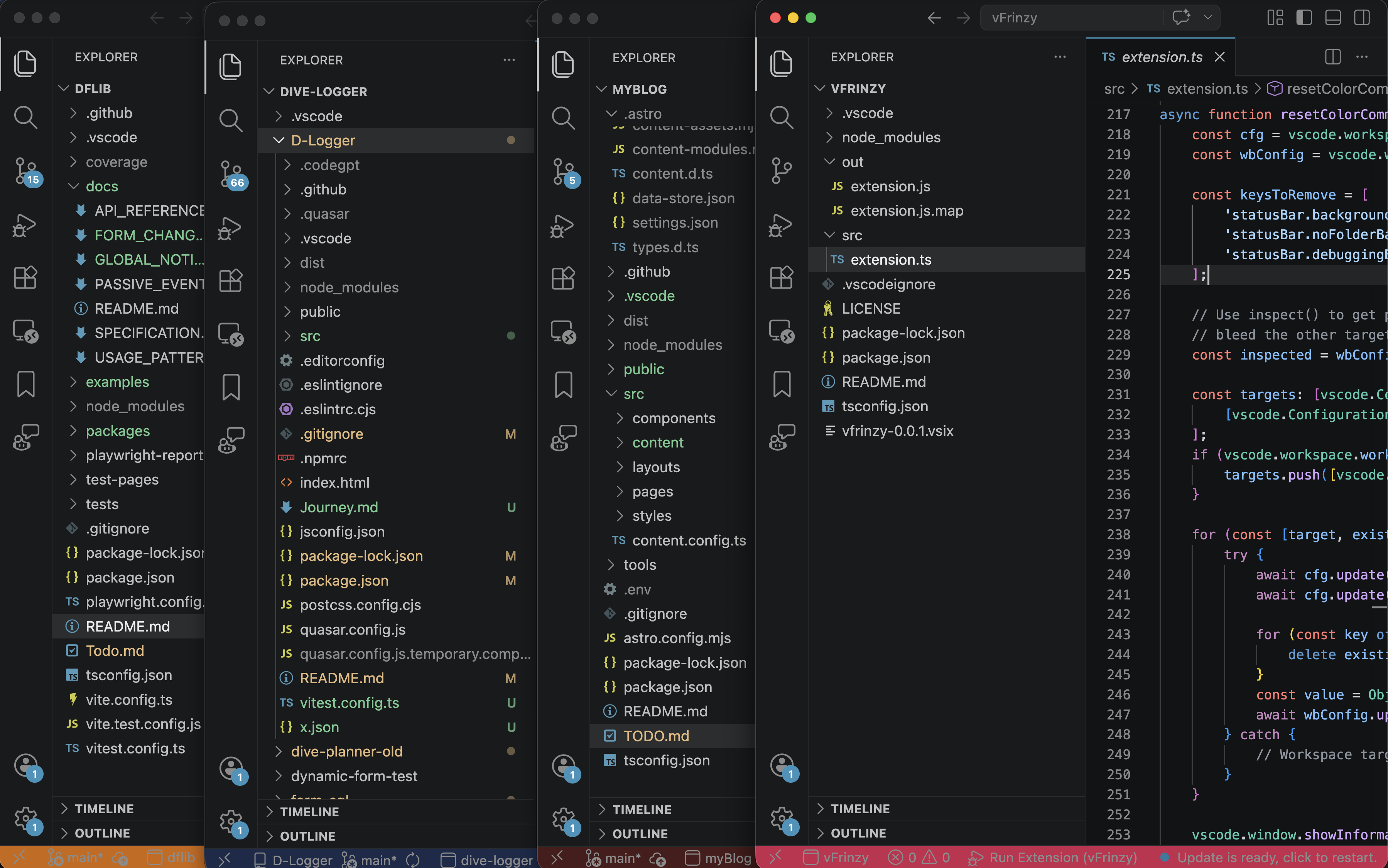Toggle Primary Side Bar in vFrinzy title bar

point(1304,18)
